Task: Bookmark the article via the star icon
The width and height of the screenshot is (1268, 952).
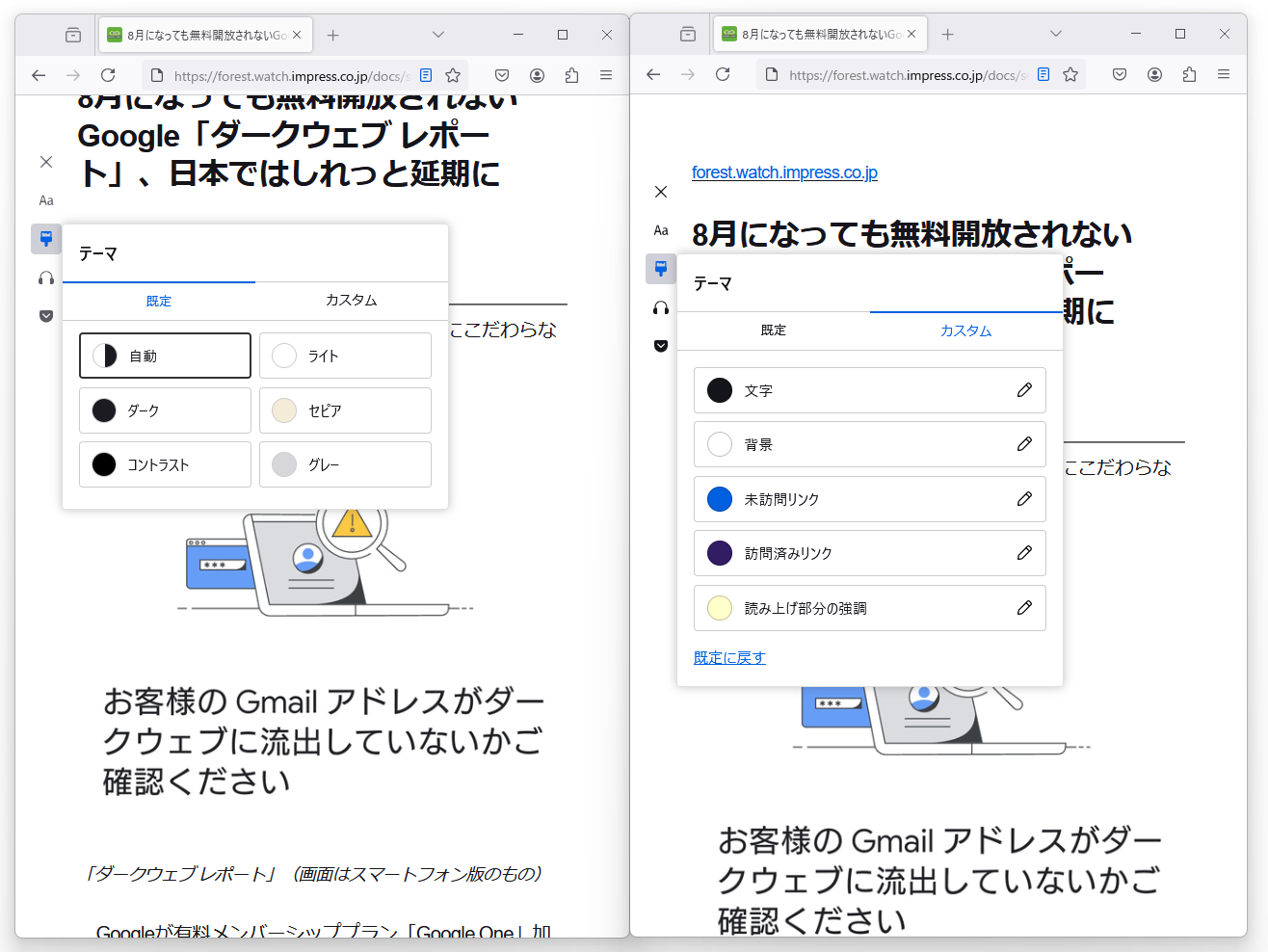Action: click(453, 74)
